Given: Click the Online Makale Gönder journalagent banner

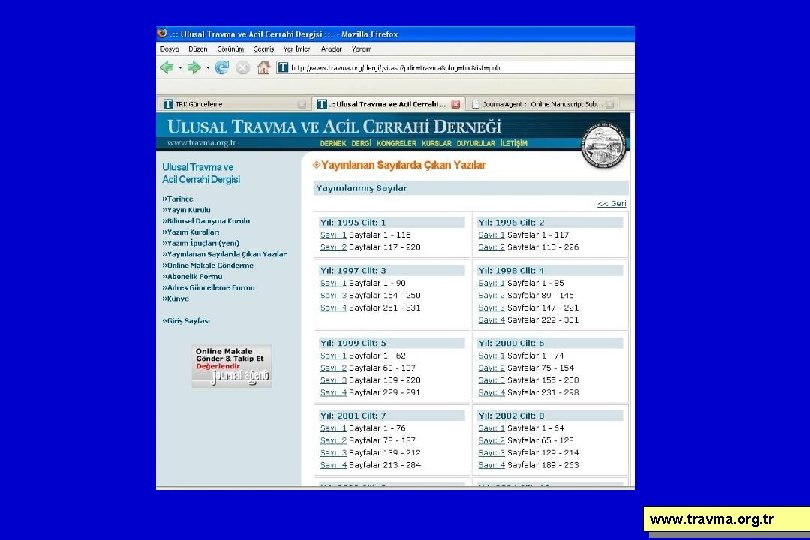Looking at the screenshot, I should coord(232,366).
